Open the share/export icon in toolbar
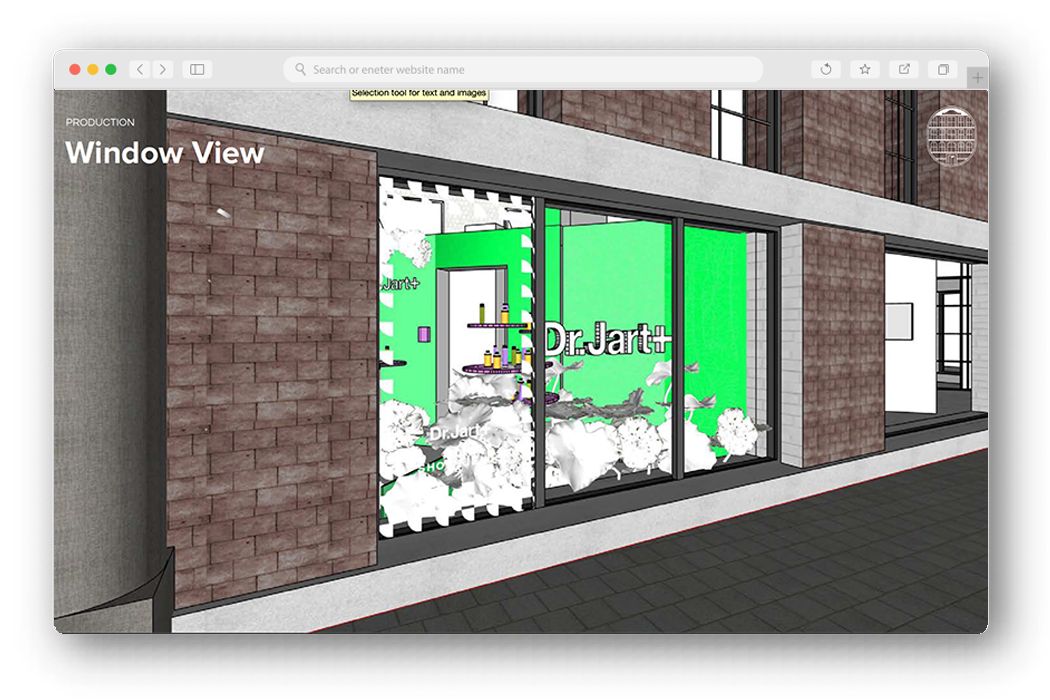 pos(904,69)
